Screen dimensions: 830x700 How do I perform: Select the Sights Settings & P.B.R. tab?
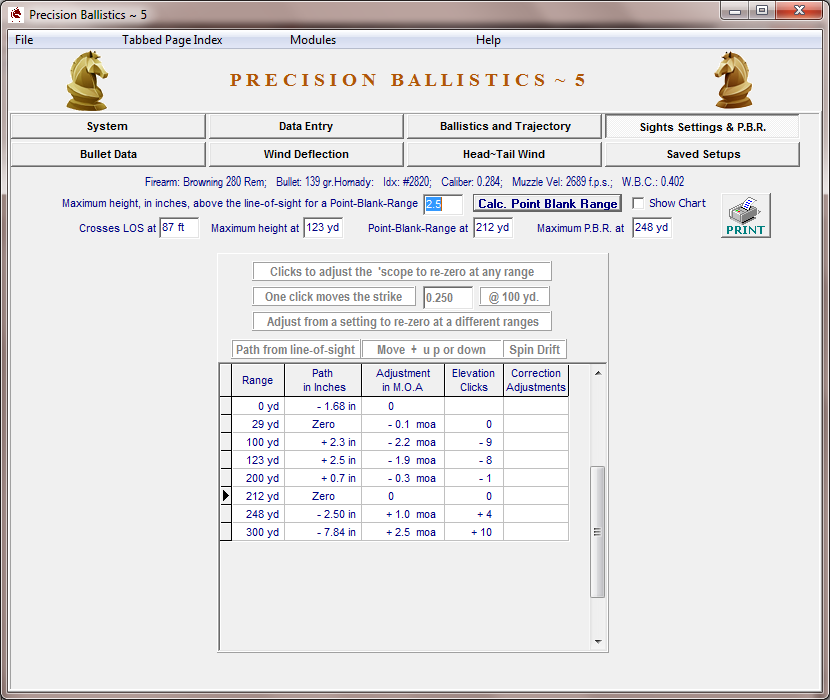702,127
